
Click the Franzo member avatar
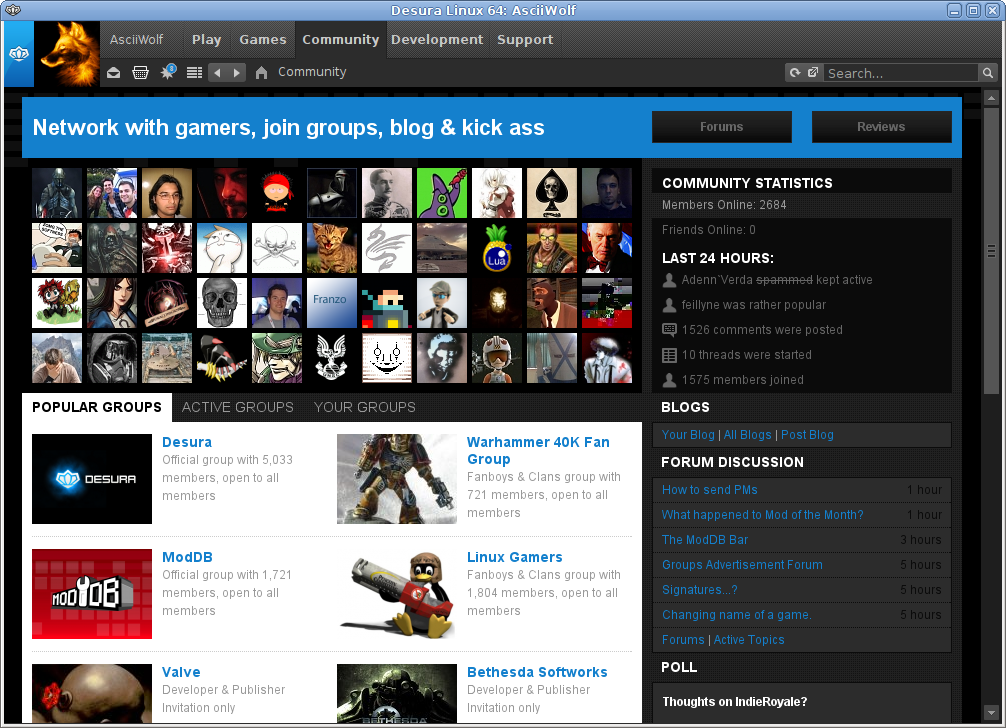(332, 303)
